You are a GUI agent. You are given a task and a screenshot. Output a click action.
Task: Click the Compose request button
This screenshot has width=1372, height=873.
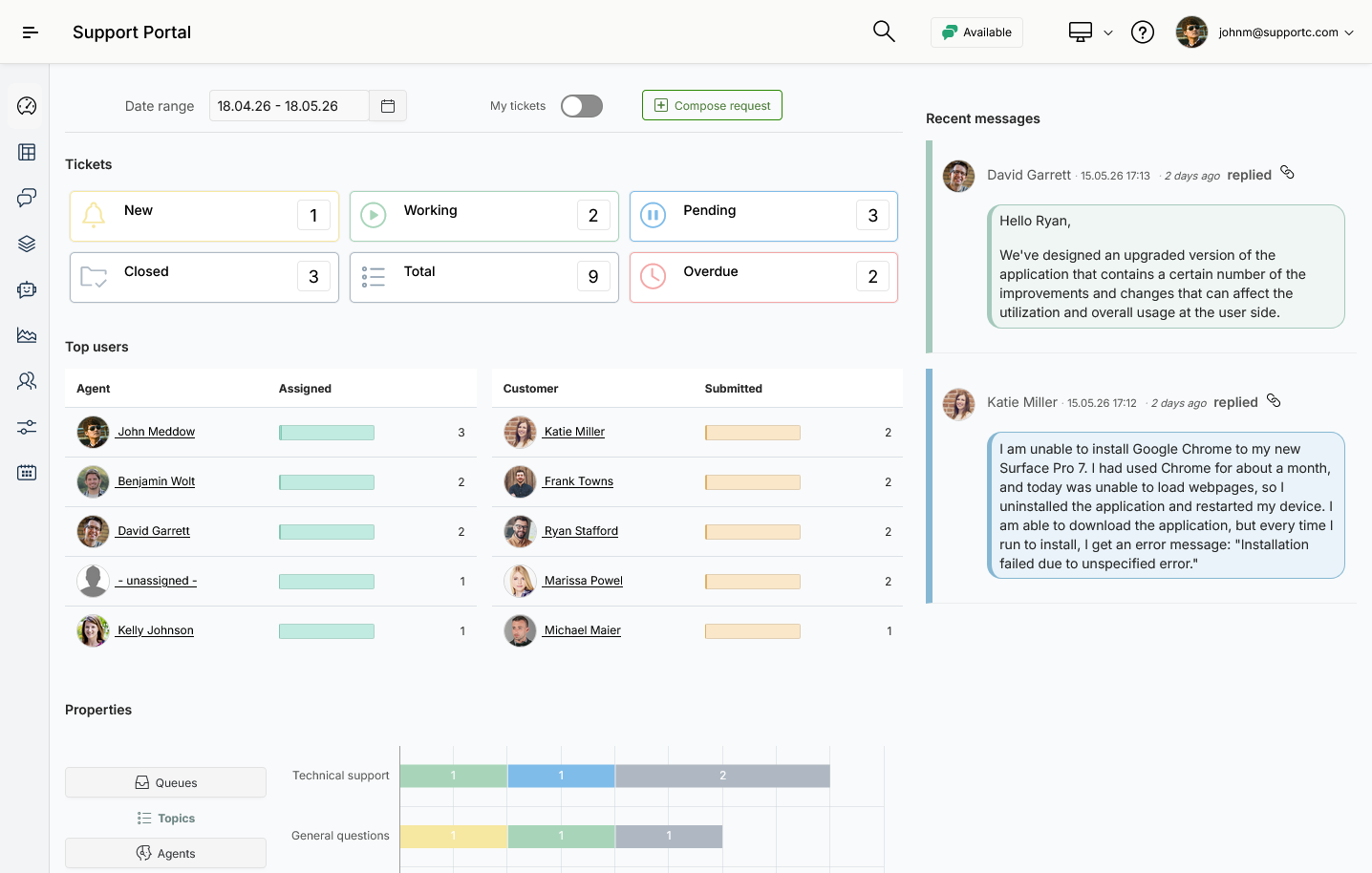[x=712, y=105]
